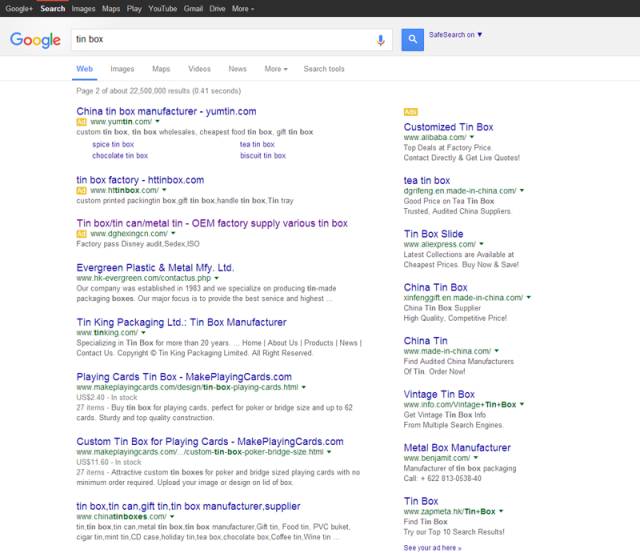Click the Ad badge beside www.yumtin.com
640x553 pixels.
81,122
